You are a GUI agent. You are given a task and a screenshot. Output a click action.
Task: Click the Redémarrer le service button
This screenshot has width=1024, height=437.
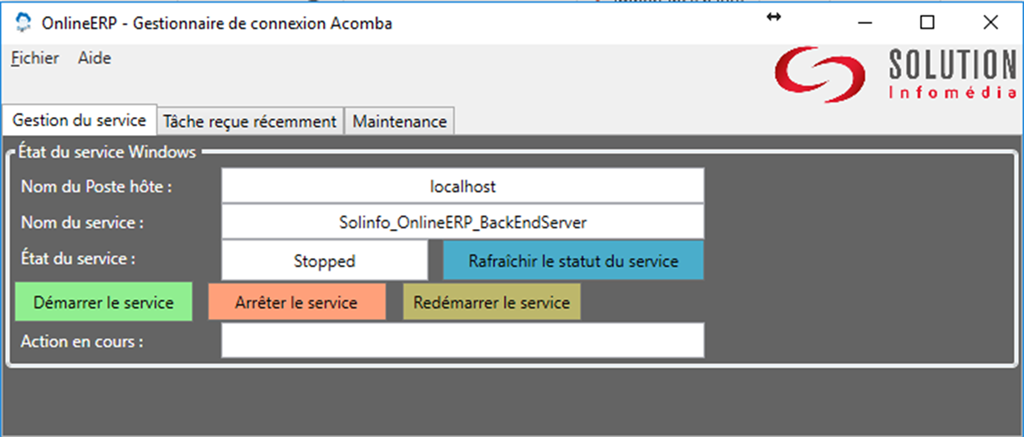[492, 302]
